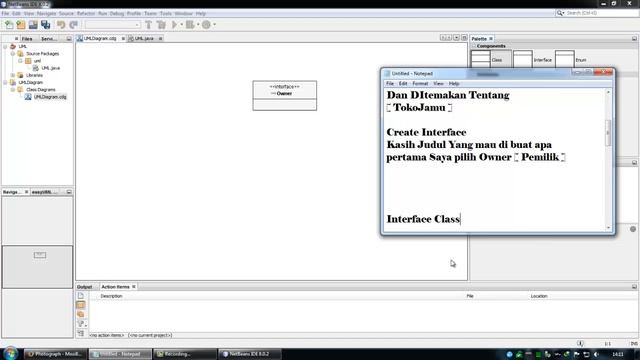640x360 pixels.
Task: Click the group tree icon in Action Items
Action: pyautogui.click(x=81, y=333)
